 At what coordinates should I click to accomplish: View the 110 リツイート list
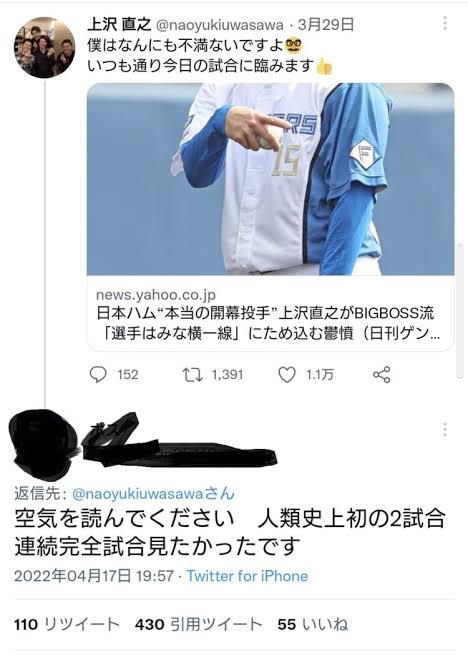point(67,625)
